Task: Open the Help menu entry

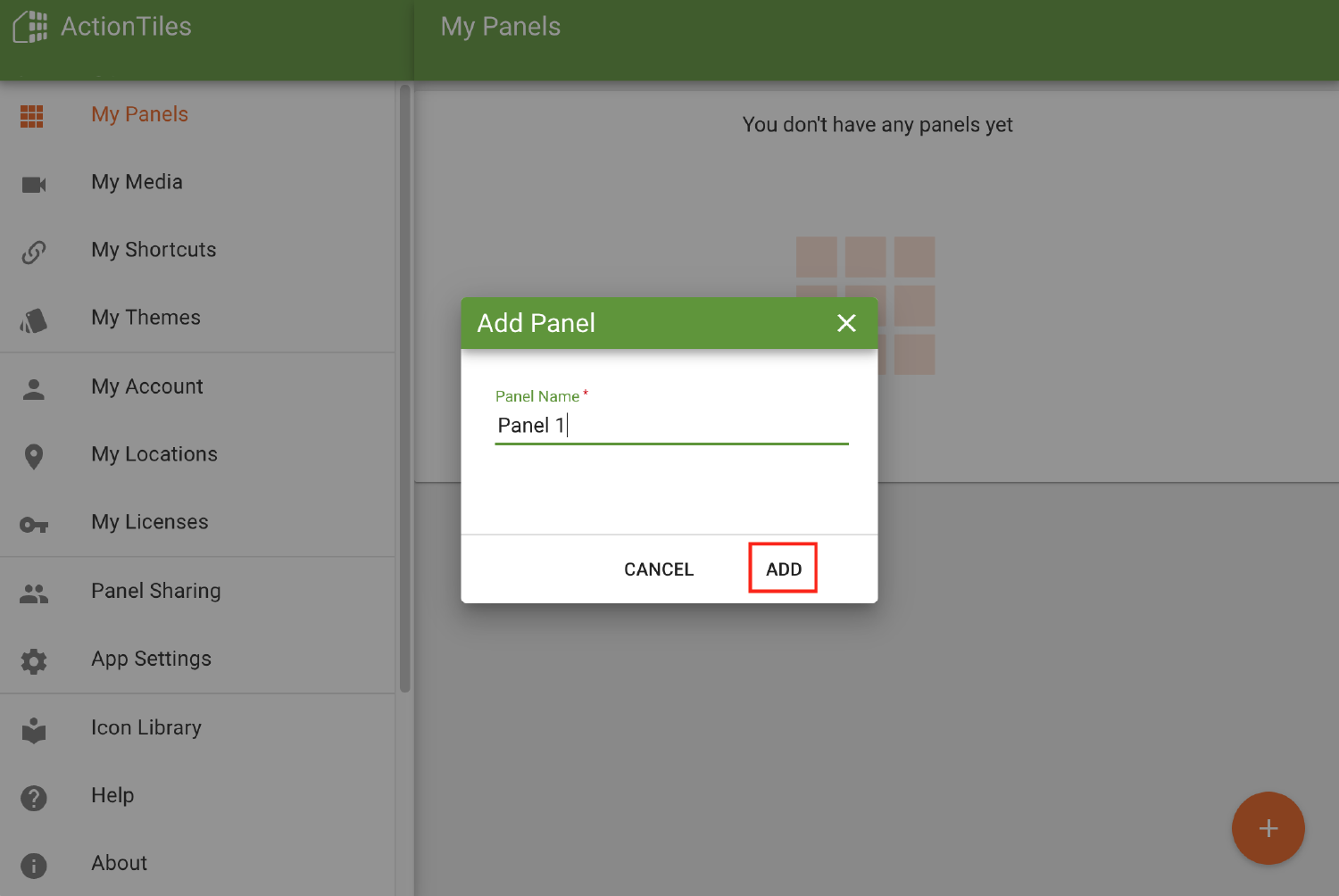Action: [112, 795]
